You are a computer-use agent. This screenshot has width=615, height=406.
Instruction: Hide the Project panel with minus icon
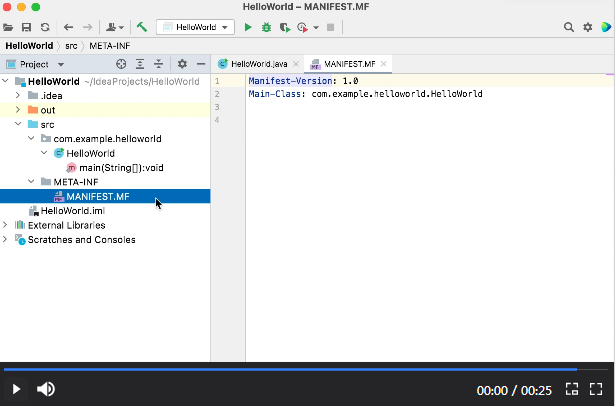[201, 64]
